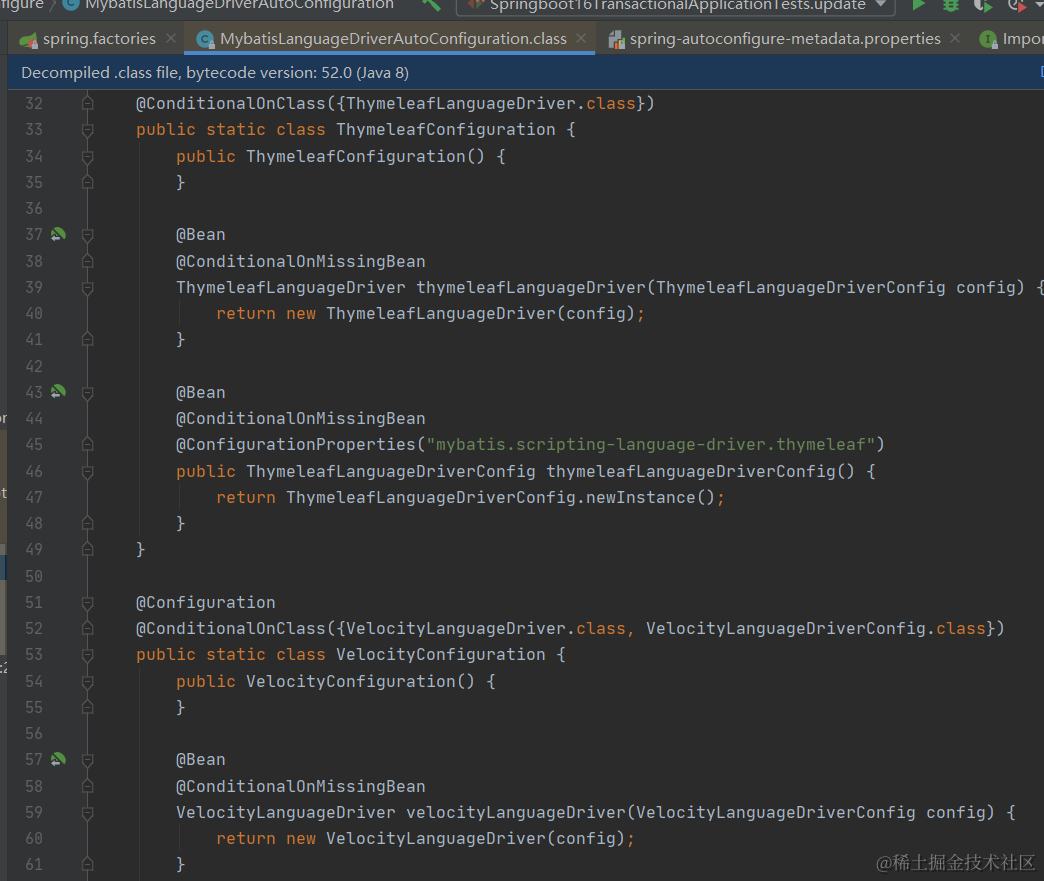Image resolution: width=1044 pixels, height=881 pixels.
Task: Click Spring bean gutter icon on line 43
Action: 59,392
